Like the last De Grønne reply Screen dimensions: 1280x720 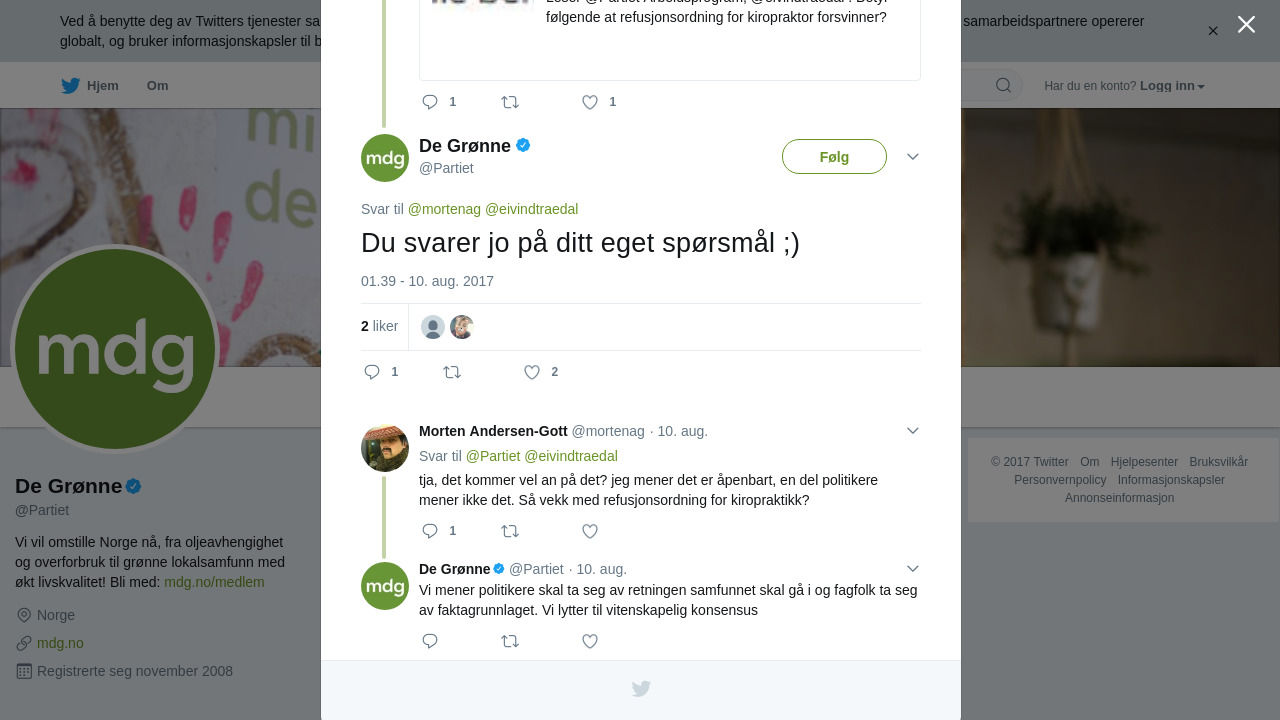pos(590,641)
